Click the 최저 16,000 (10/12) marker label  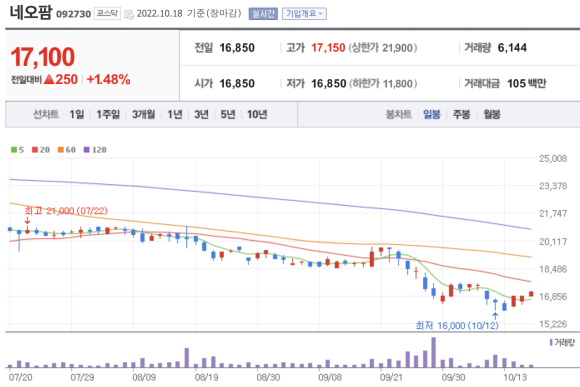click(457, 326)
